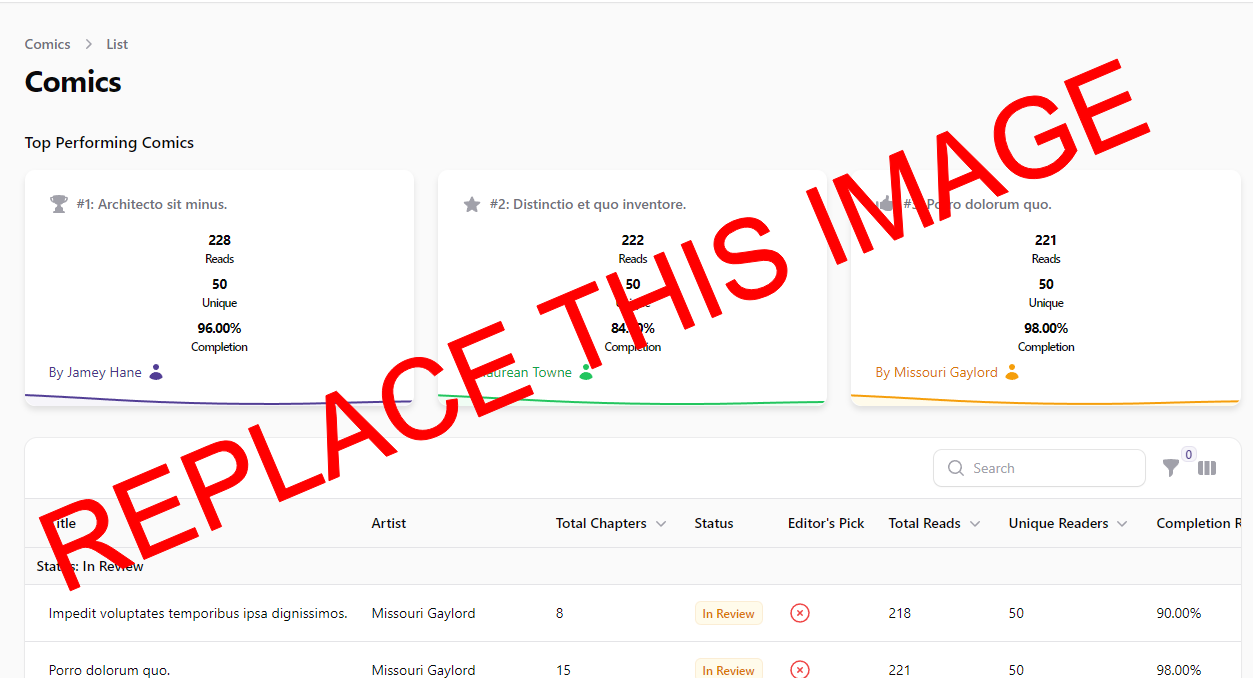Toggle Editor's Pick for Porro dolorum row
1253x678 pixels.
point(799,668)
